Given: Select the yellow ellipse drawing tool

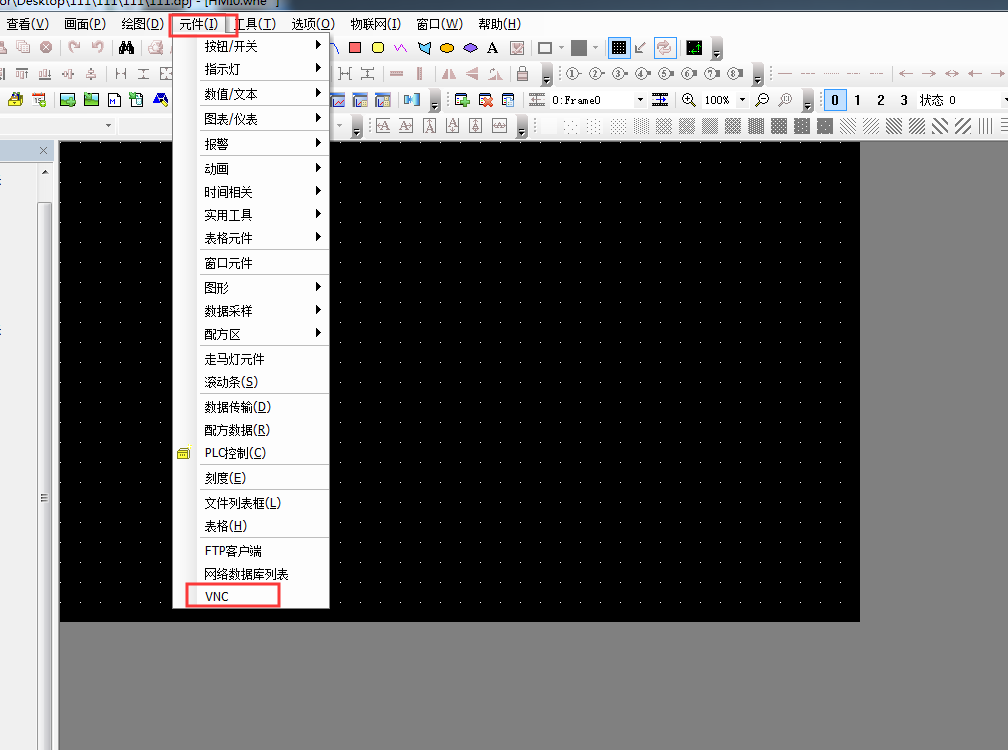Looking at the screenshot, I should point(447,47).
